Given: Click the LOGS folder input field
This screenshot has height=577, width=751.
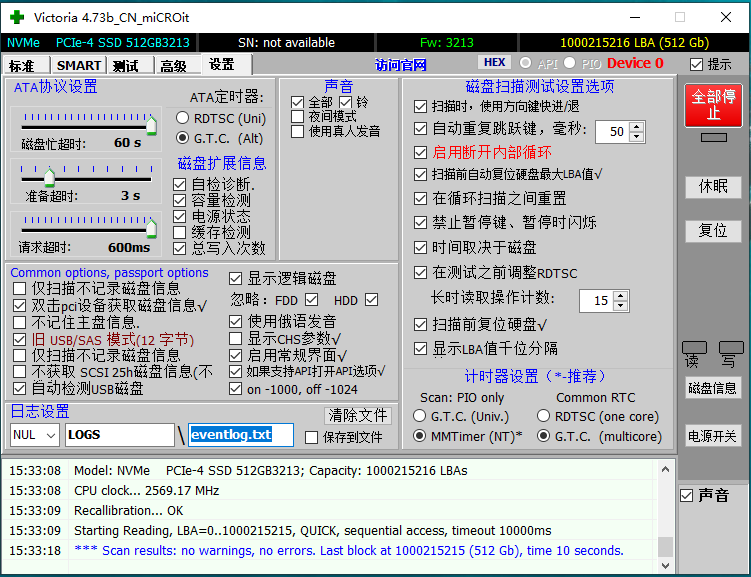Looking at the screenshot, I should [x=120, y=435].
